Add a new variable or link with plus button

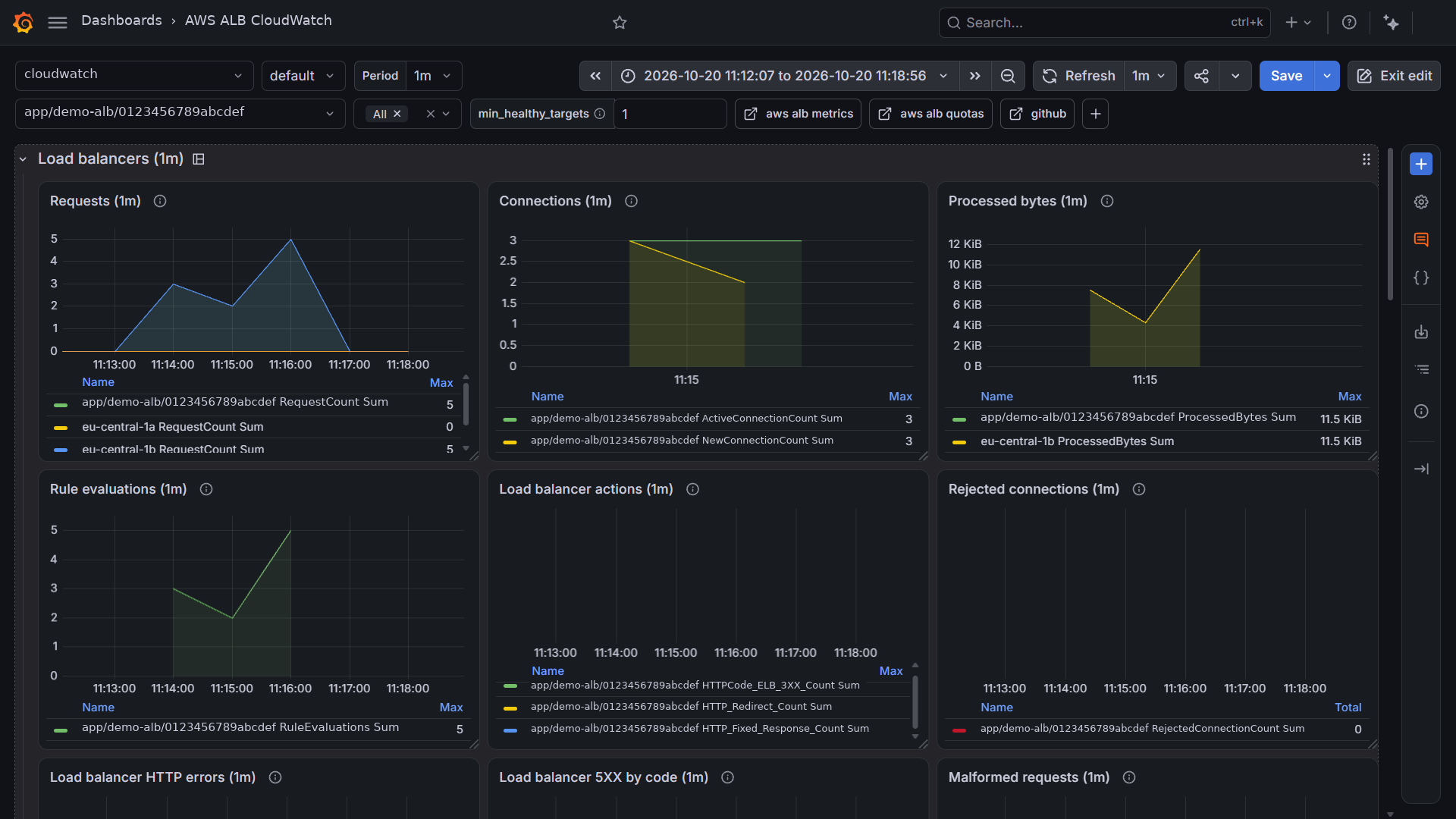[x=1095, y=114]
